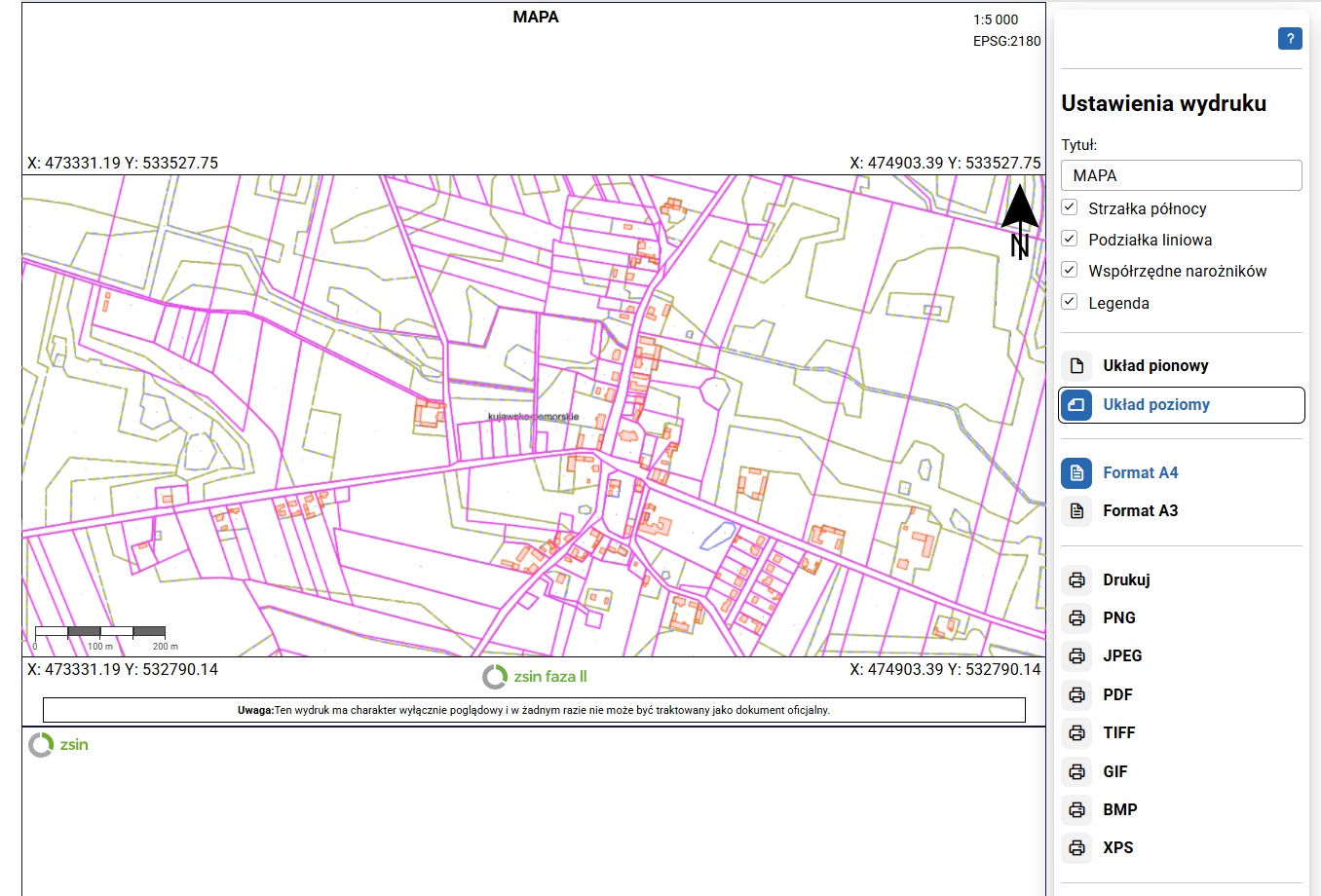Click the blue help question mark icon
1321x896 pixels.
click(x=1290, y=39)
